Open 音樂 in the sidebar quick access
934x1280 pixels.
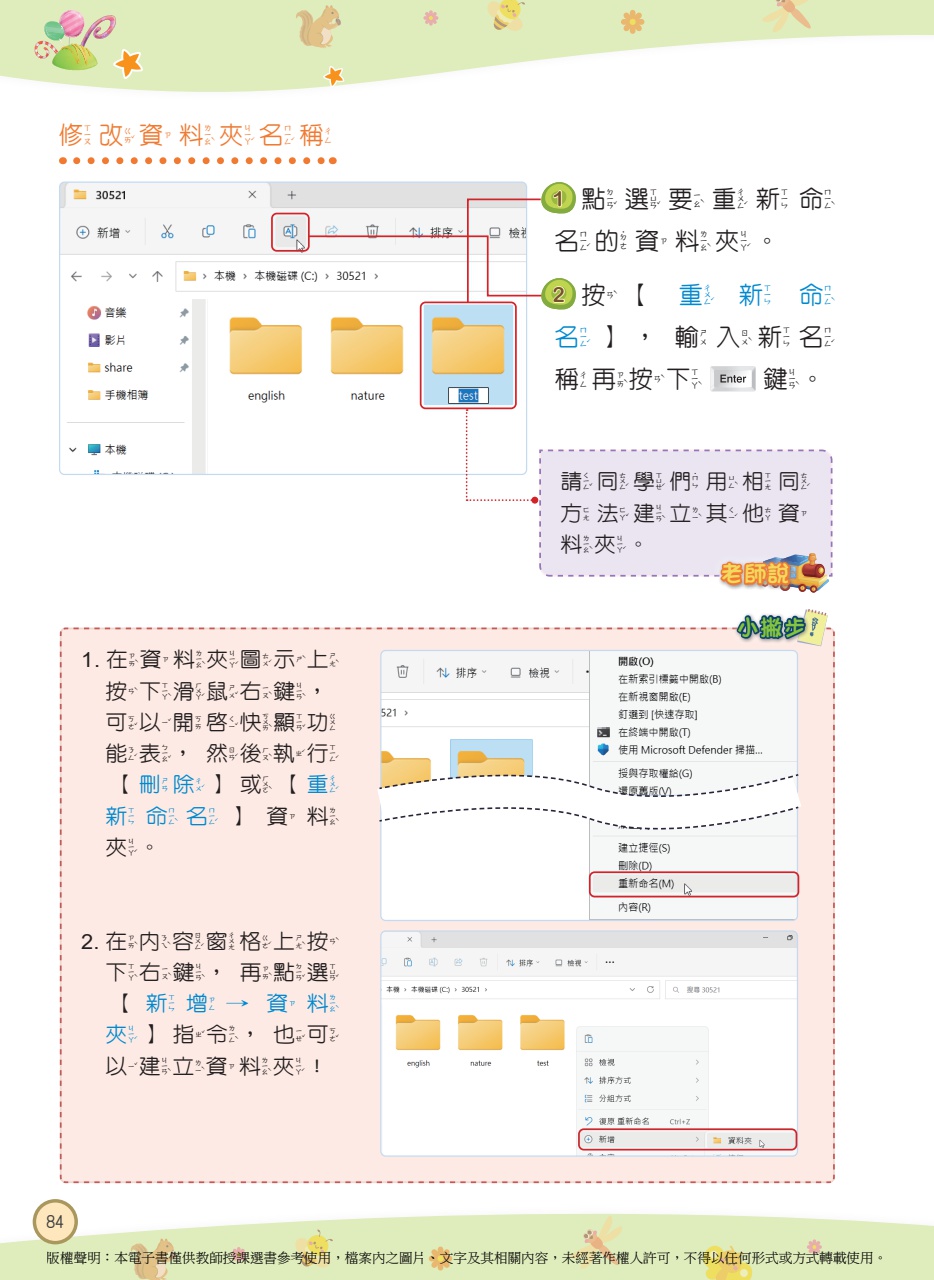(114, 313)
